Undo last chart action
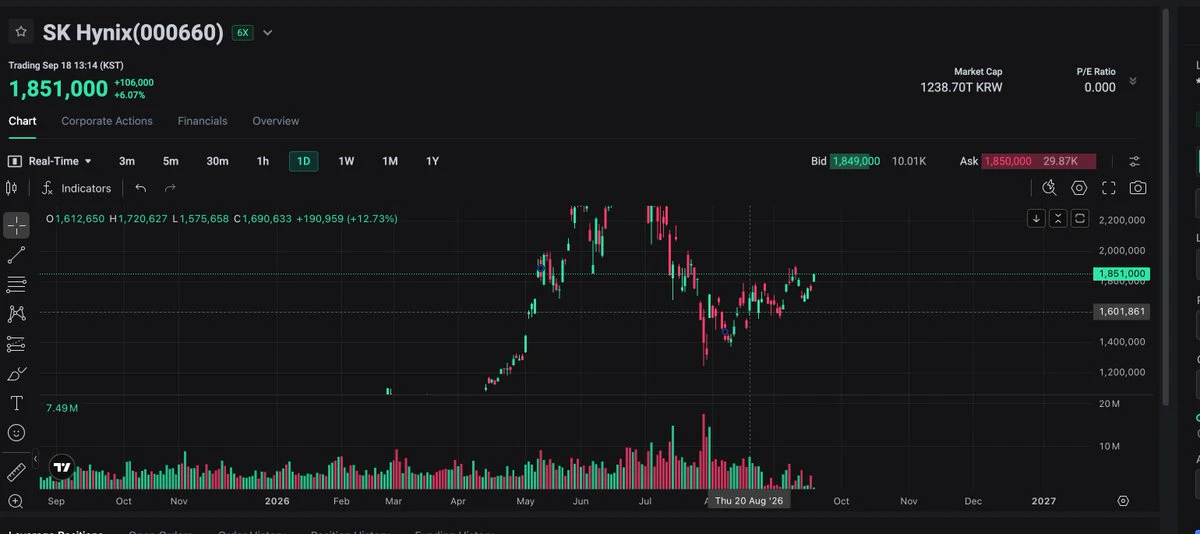This screenshot has height=534, width=1200. click(141, 188)
